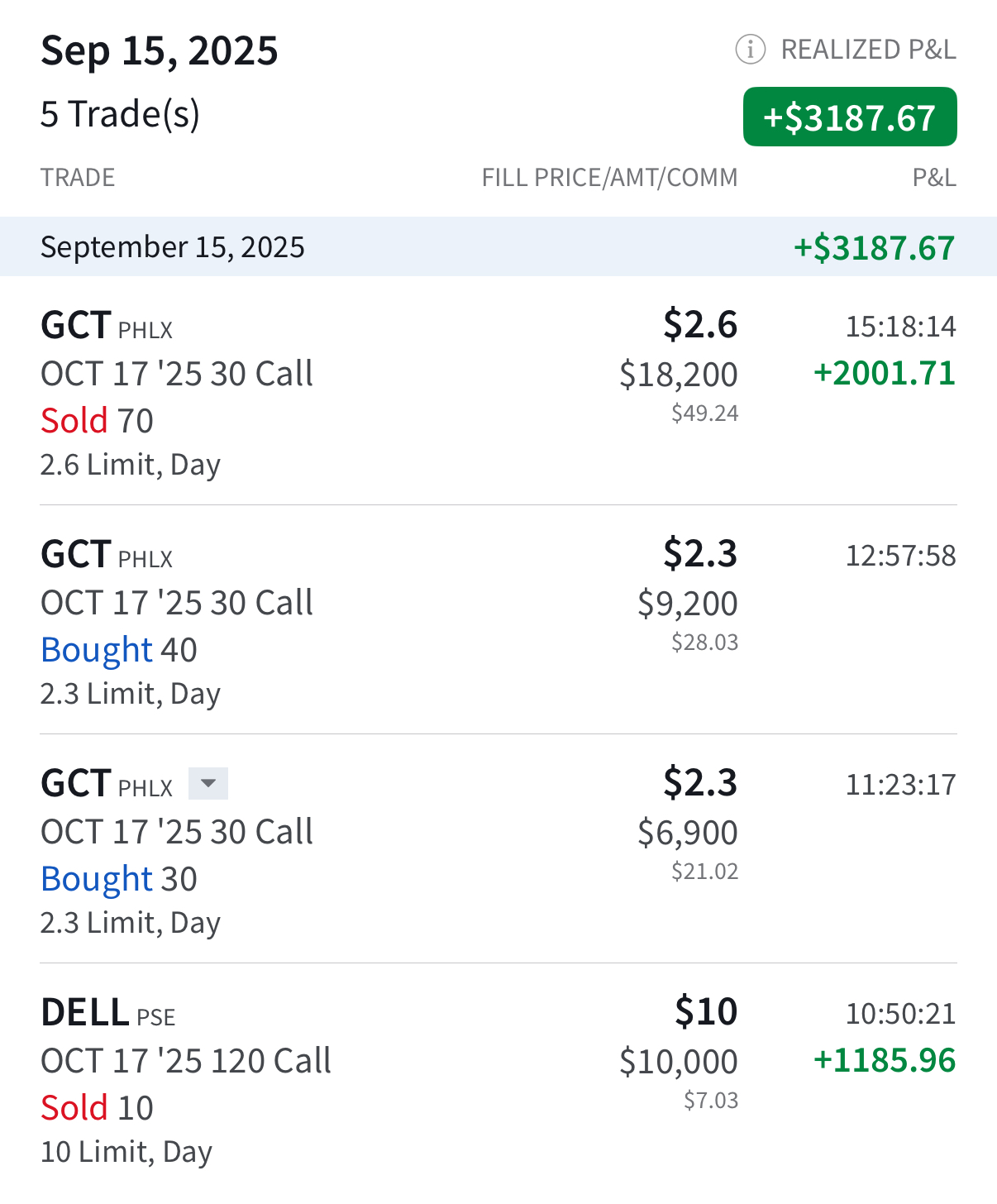The width and height of the screenshot is (997, 1204).
Task: Tap the green +$3187.67 realized P&L badge
Action: click(x=850, y=117)
